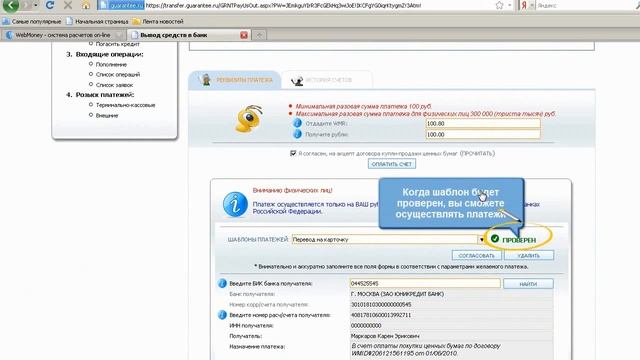Click the green "ПРОВЕРЕН" status checkmark
The width and height of the screenshot is (640, 360).
click(495, 239)
